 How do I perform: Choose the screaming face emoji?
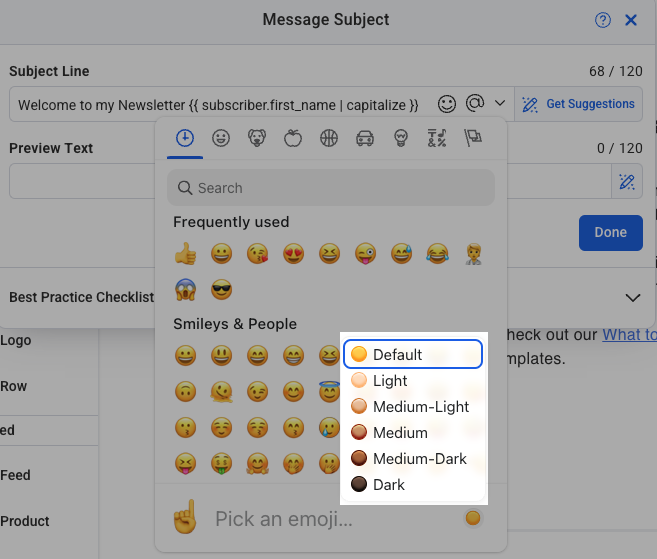(x=185, y=291)
